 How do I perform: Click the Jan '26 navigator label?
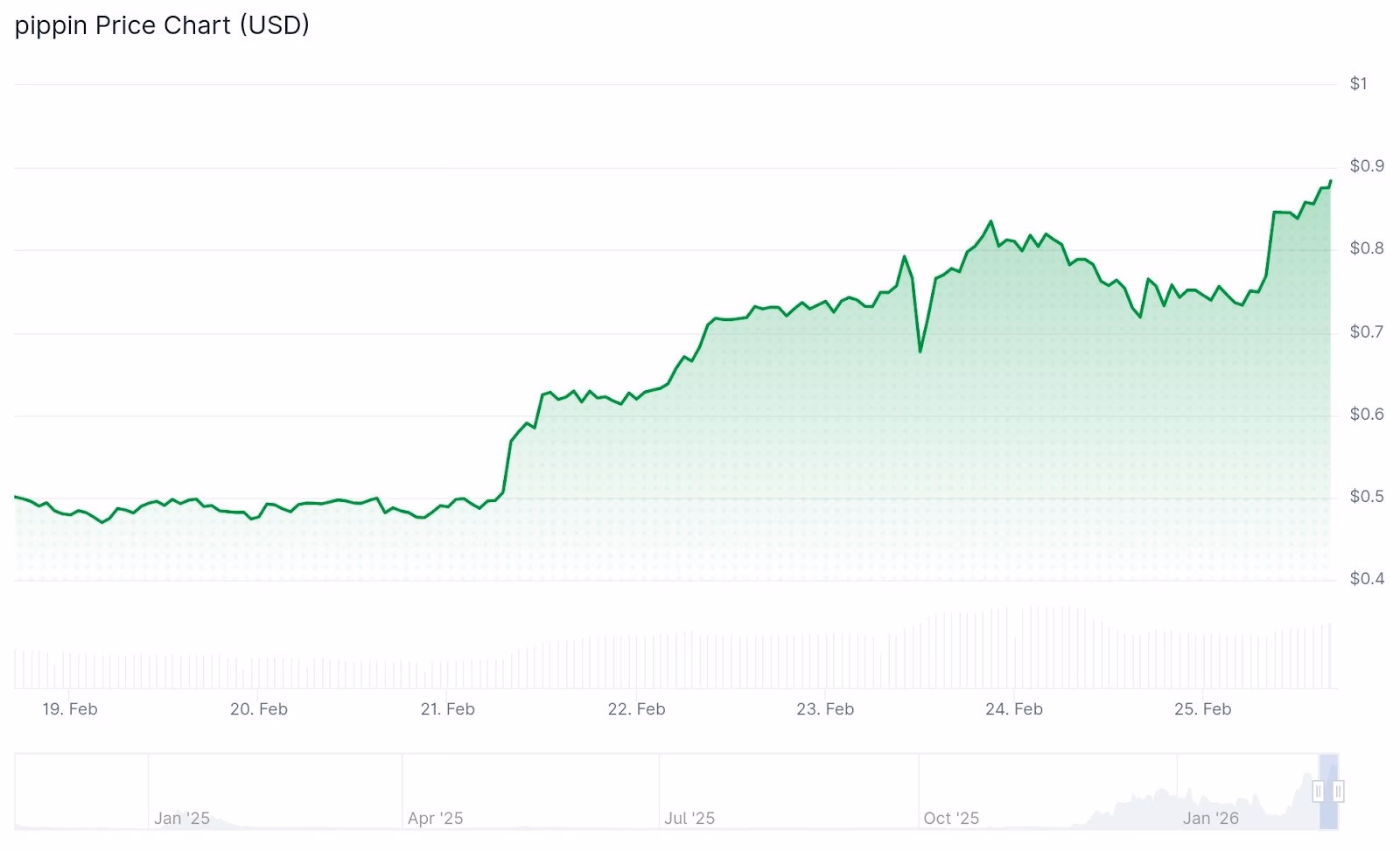click(x=1211, y=818)
